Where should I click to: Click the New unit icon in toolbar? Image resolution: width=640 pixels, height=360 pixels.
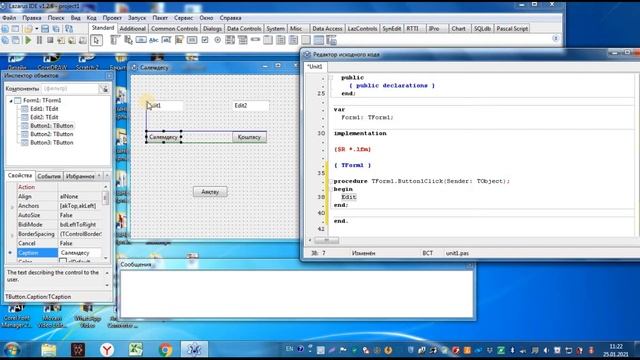pyautogui.click(x=5, y=29)
